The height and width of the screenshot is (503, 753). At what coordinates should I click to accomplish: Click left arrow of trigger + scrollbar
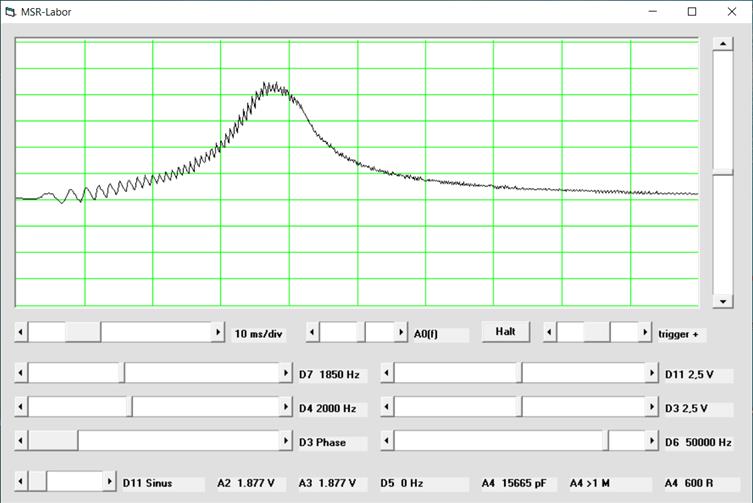point(550,332)
